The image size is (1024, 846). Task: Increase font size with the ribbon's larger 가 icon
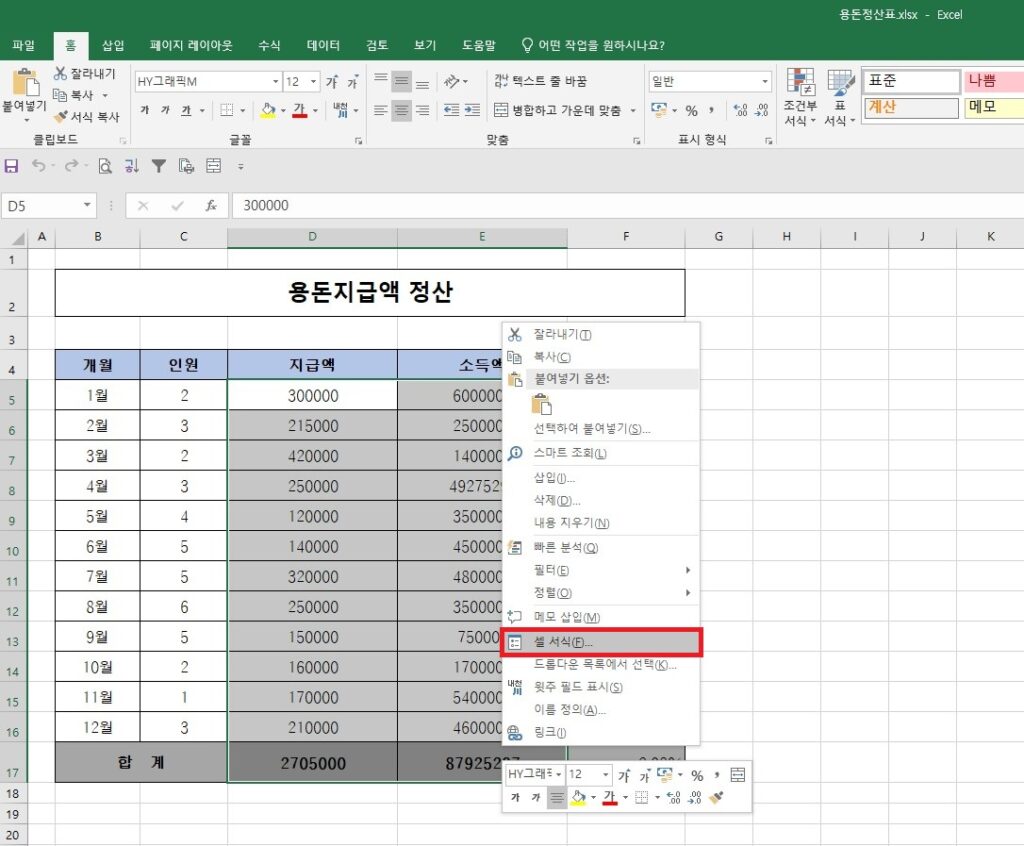pos(332,82)
